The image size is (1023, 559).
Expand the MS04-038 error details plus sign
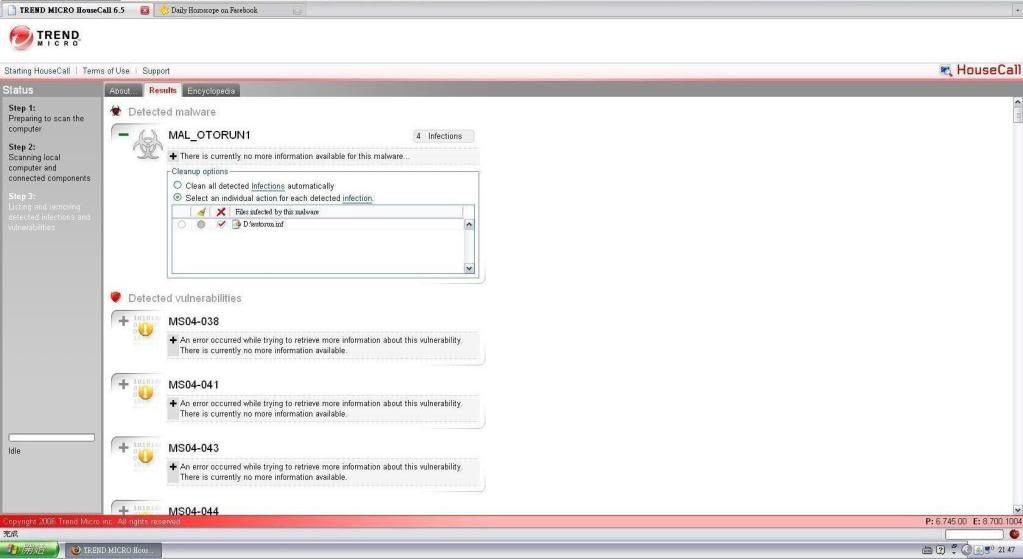pos(173,340)
